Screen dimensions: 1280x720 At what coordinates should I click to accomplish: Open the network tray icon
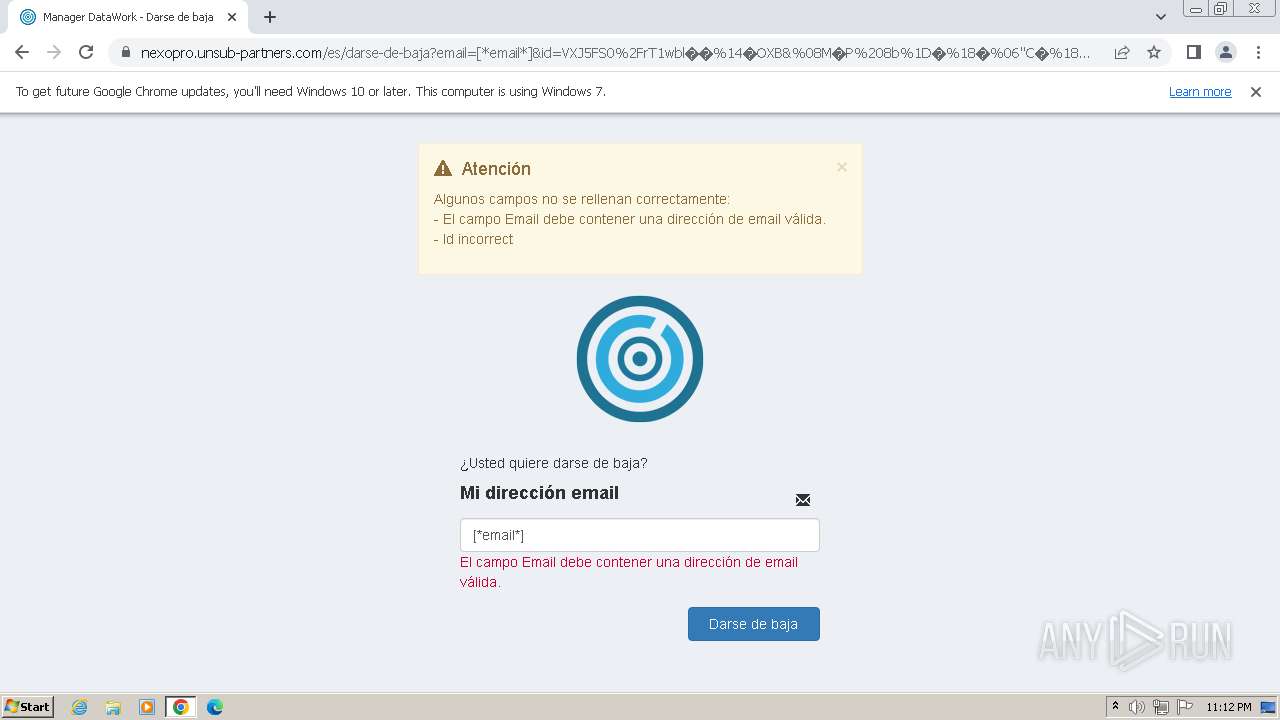(1161, 707)
